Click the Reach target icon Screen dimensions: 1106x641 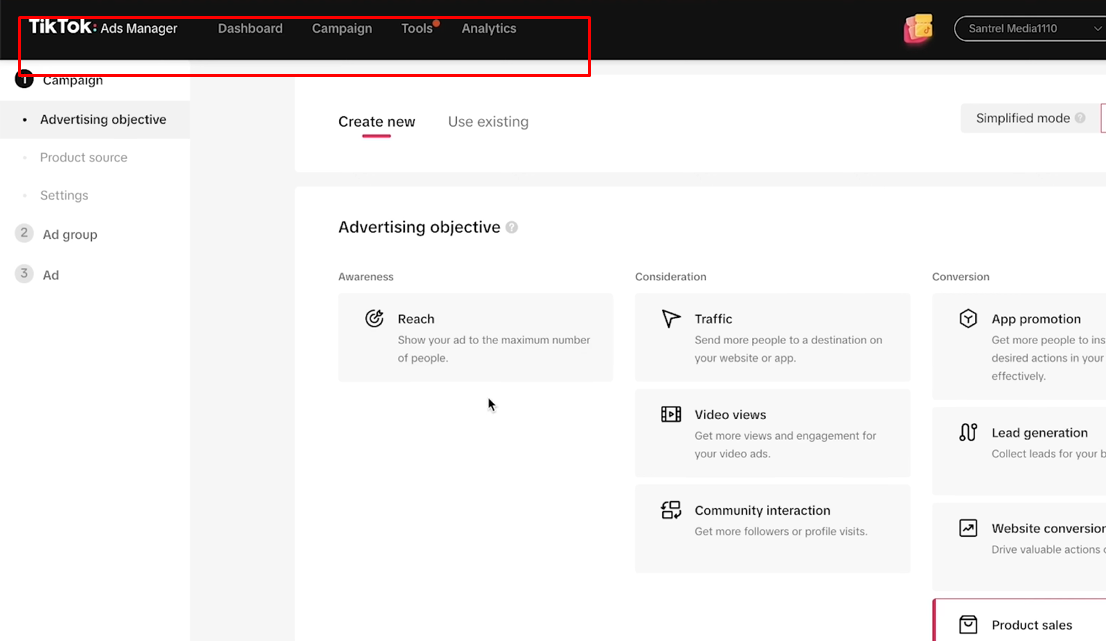tap(374, 319)
